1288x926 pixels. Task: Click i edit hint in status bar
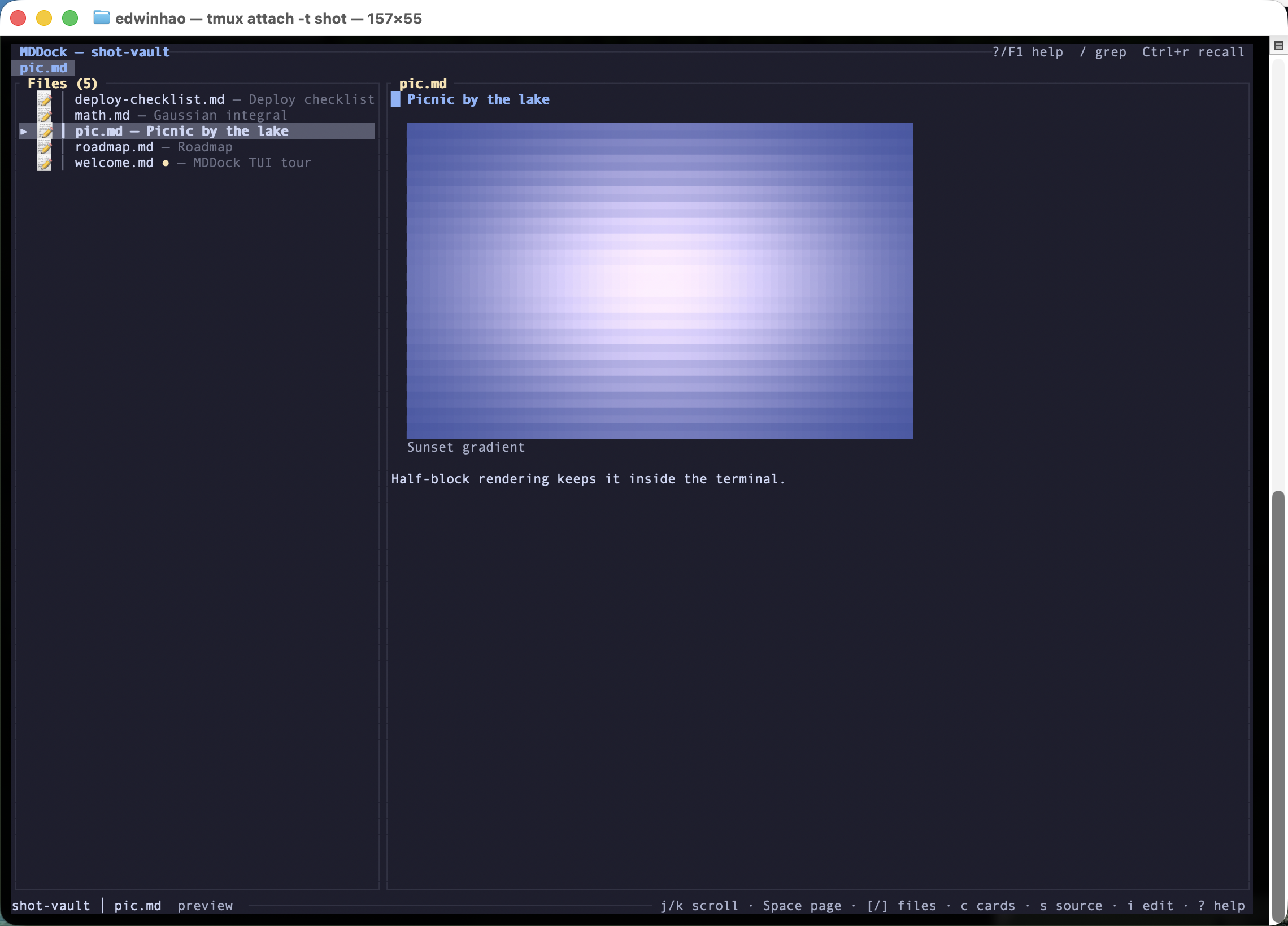coord(1150,906)
